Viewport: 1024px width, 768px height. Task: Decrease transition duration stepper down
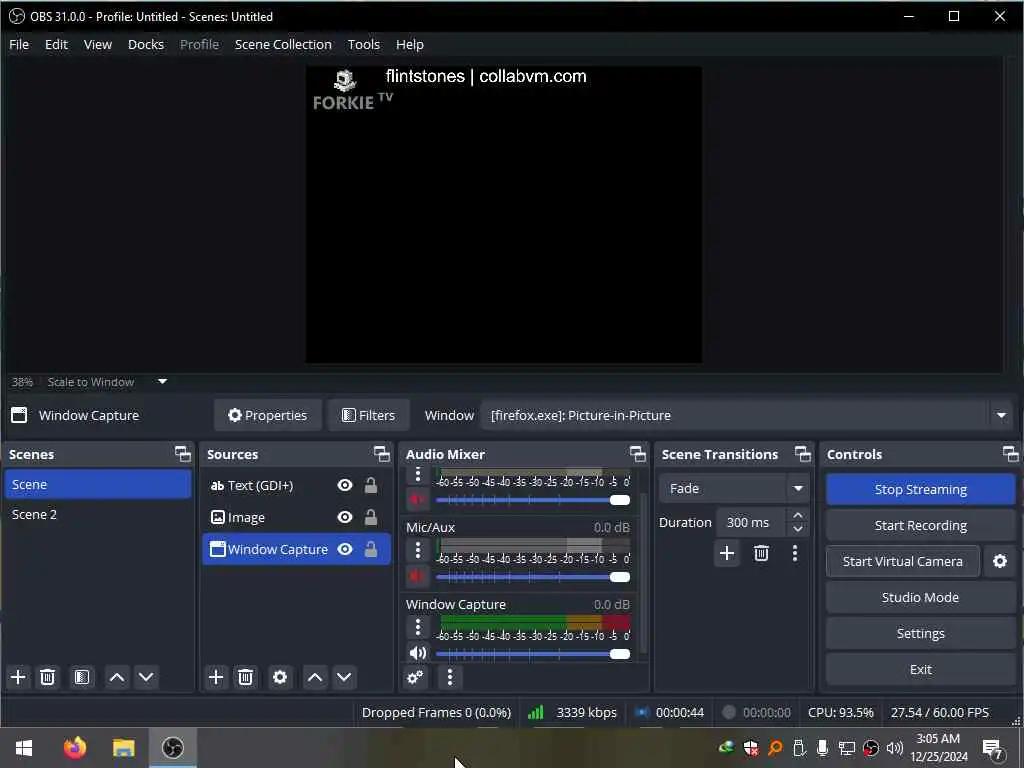coord(797,529)
